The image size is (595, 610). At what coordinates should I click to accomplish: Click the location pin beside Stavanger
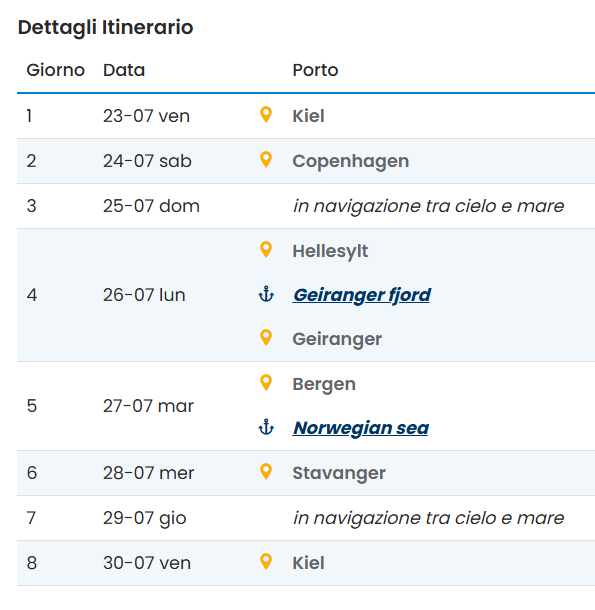click(x=266, y=472)
